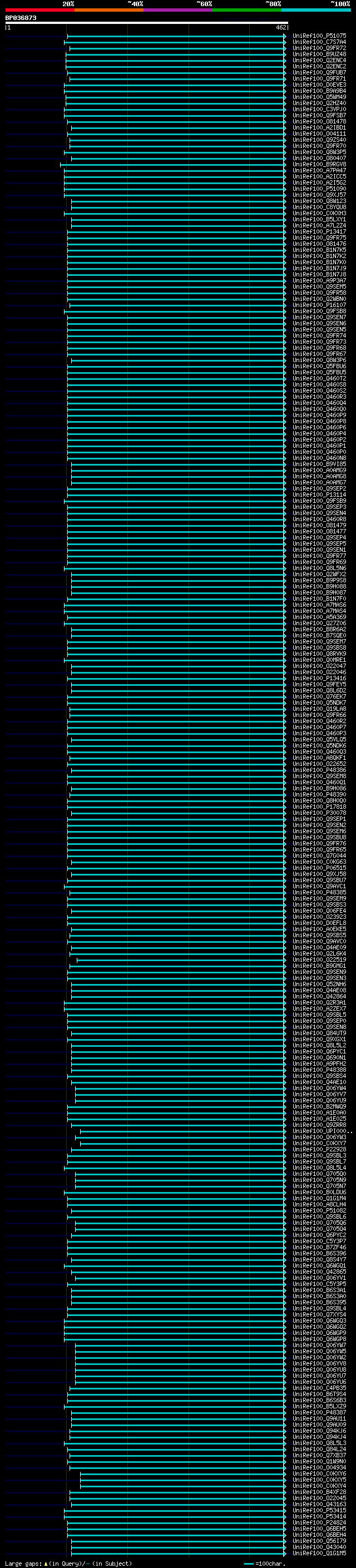Click hit UniRef100_B6T9S4

(x=319, y=1394)
